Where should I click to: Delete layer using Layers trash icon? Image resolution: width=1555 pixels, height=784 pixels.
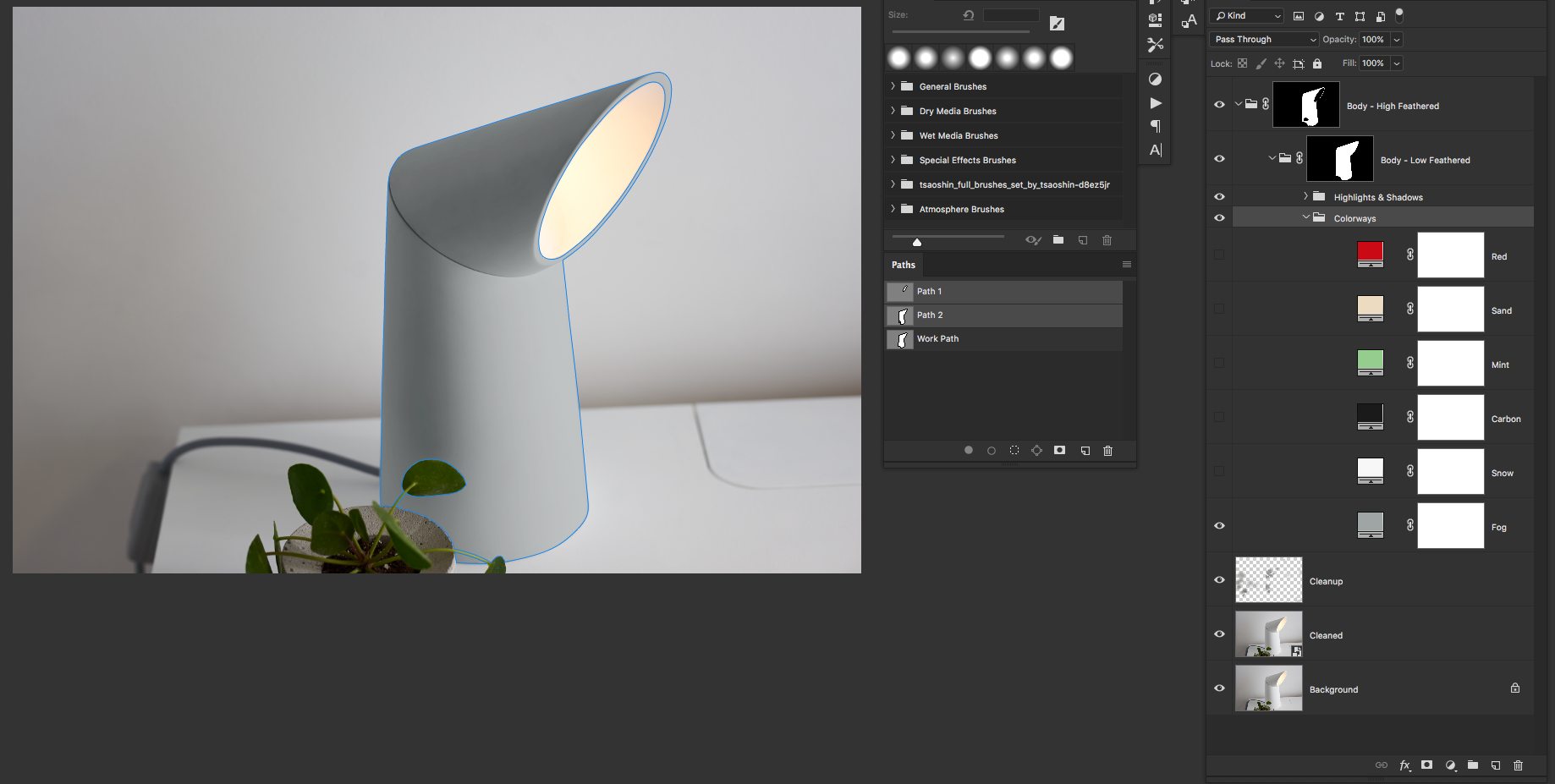(x=1518, y=765)
